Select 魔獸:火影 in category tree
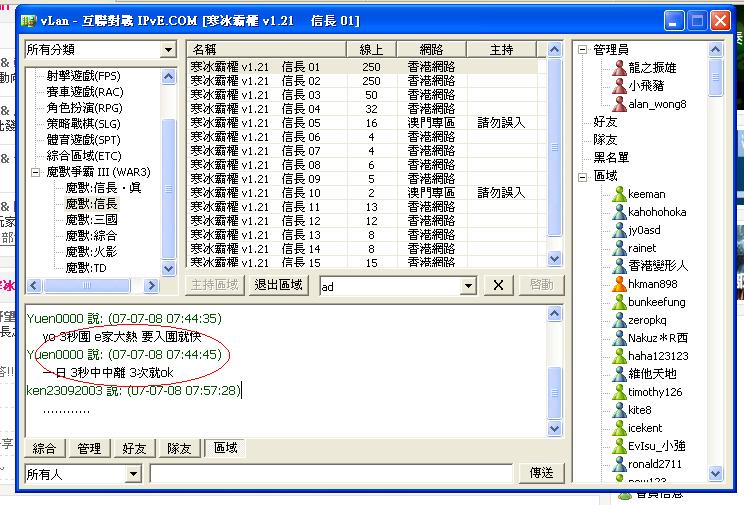Screen dimensions: 744x505 [x=91, y=252]
